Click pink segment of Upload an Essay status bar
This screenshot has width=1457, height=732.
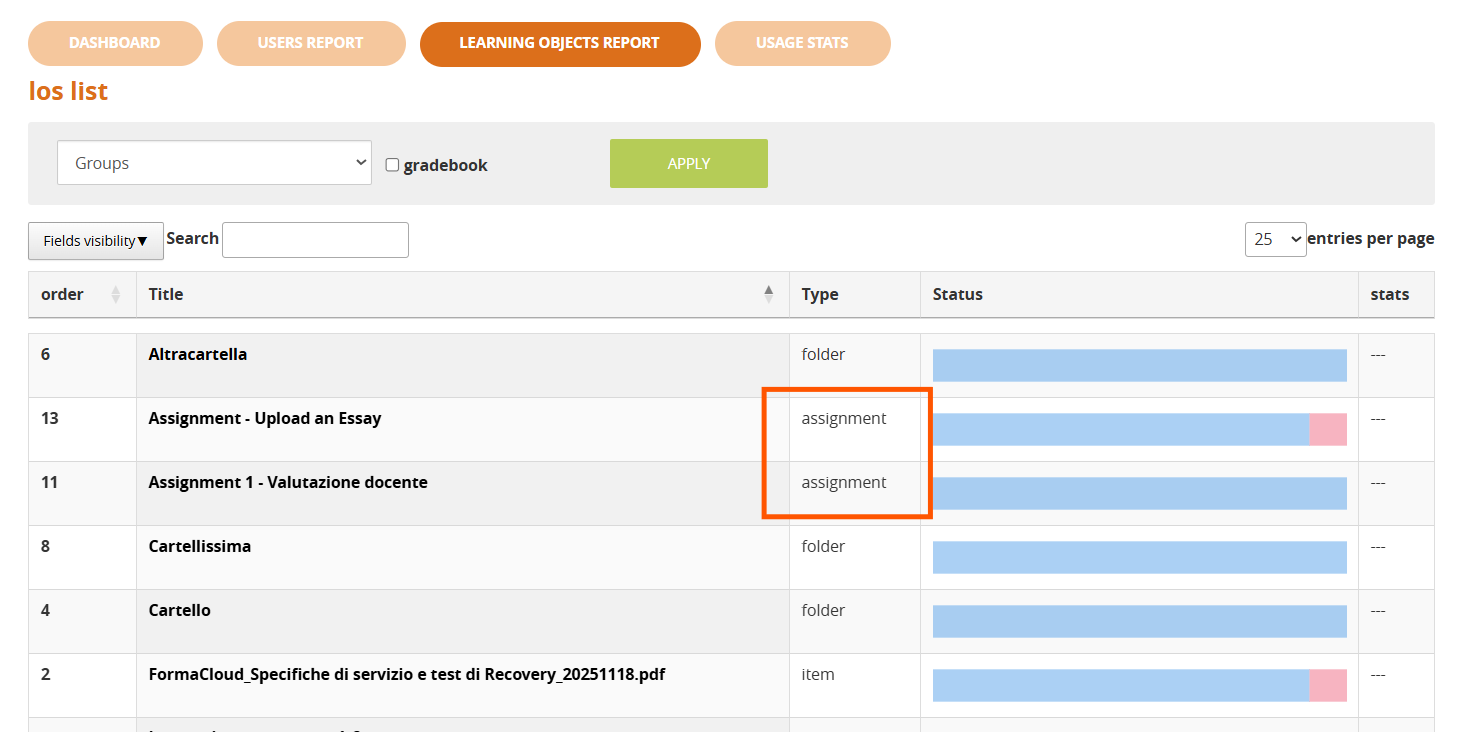[1328, 430]
